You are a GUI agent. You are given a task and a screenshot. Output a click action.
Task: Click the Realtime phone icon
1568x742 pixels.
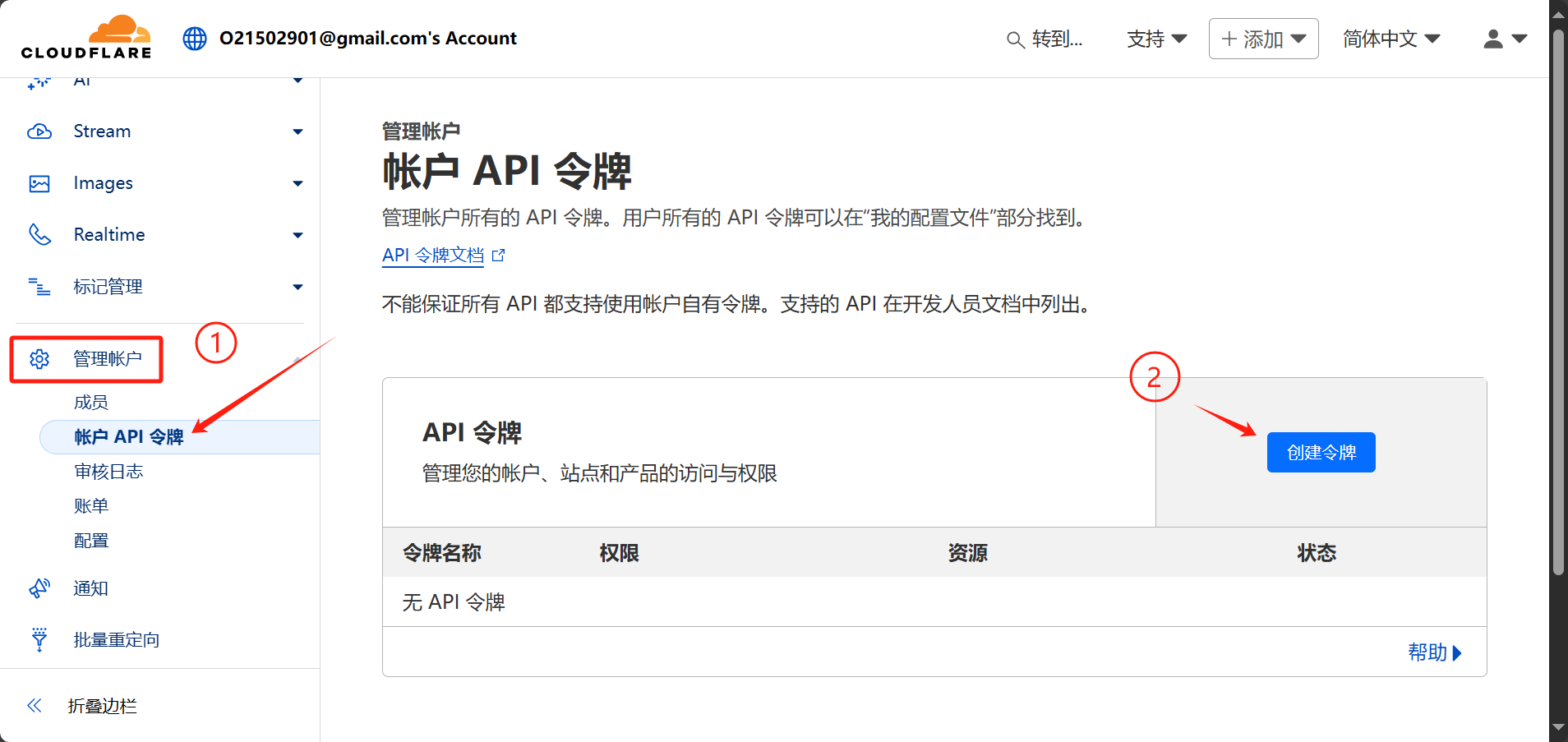[39, 235]
